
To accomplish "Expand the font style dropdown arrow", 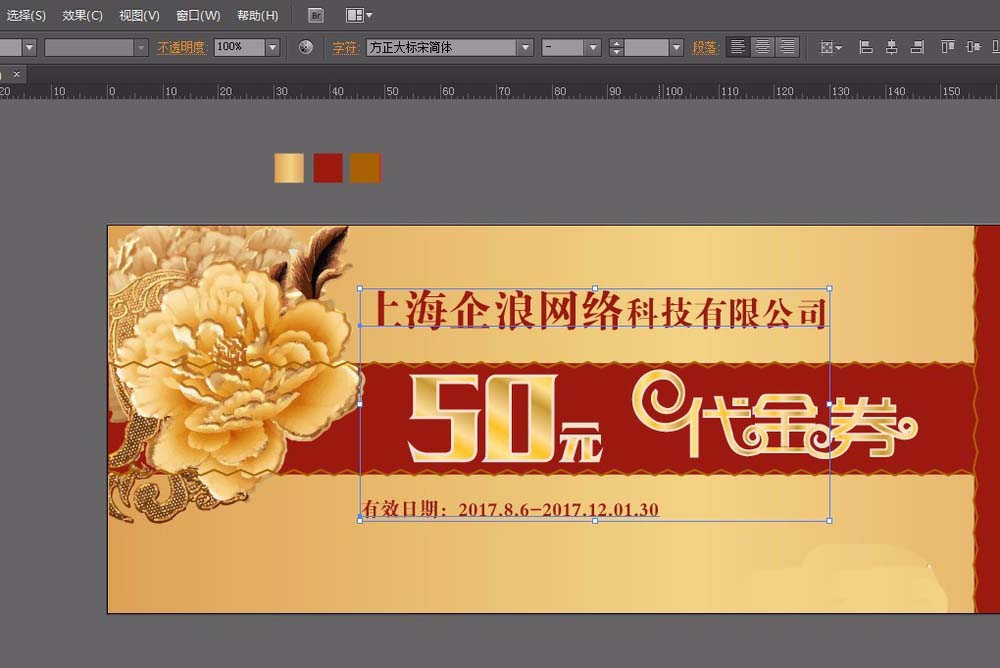I will click(593, 47).
